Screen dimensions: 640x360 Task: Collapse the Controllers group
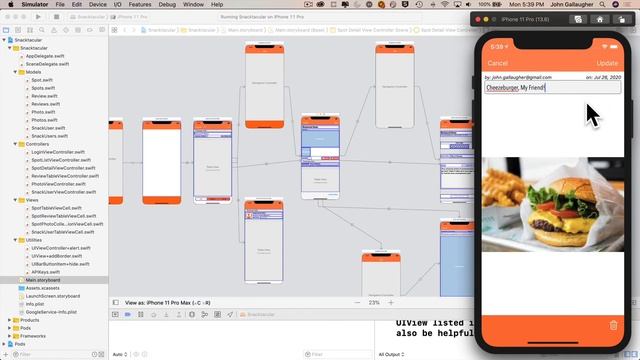tap(16, 144)
